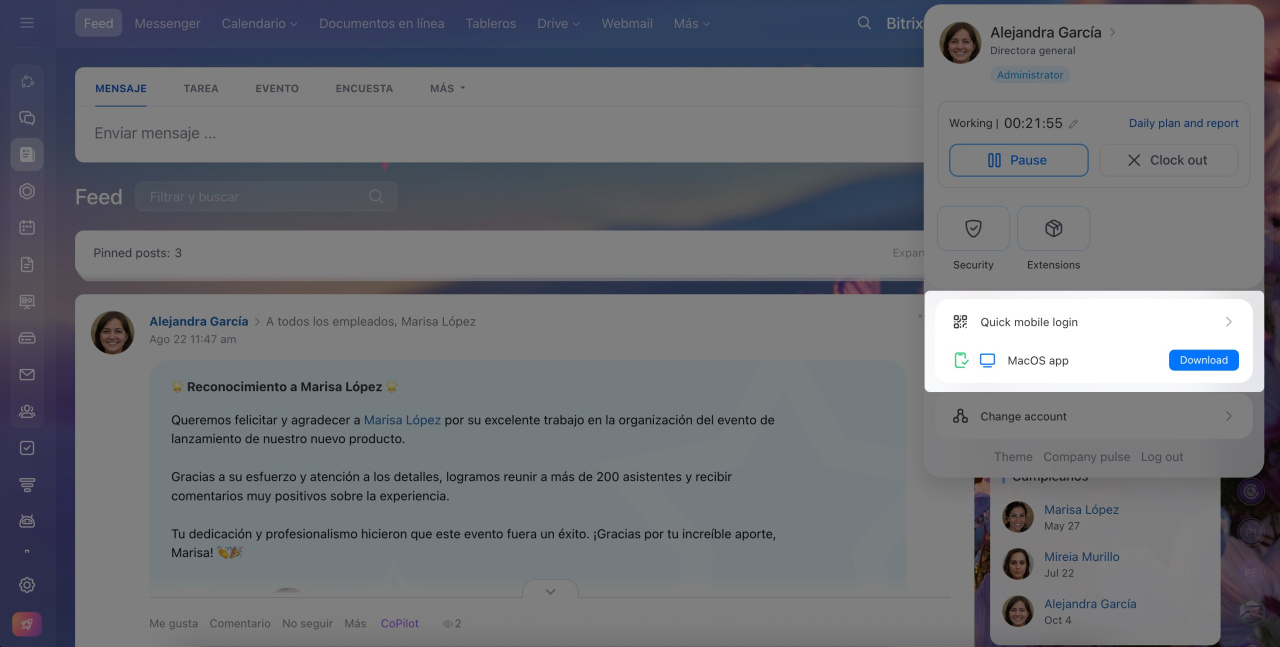Open the settings gear in the left sidebar
Image resolution: width=1280 pixels, height=647 pixels.
(x=27, y=585)
